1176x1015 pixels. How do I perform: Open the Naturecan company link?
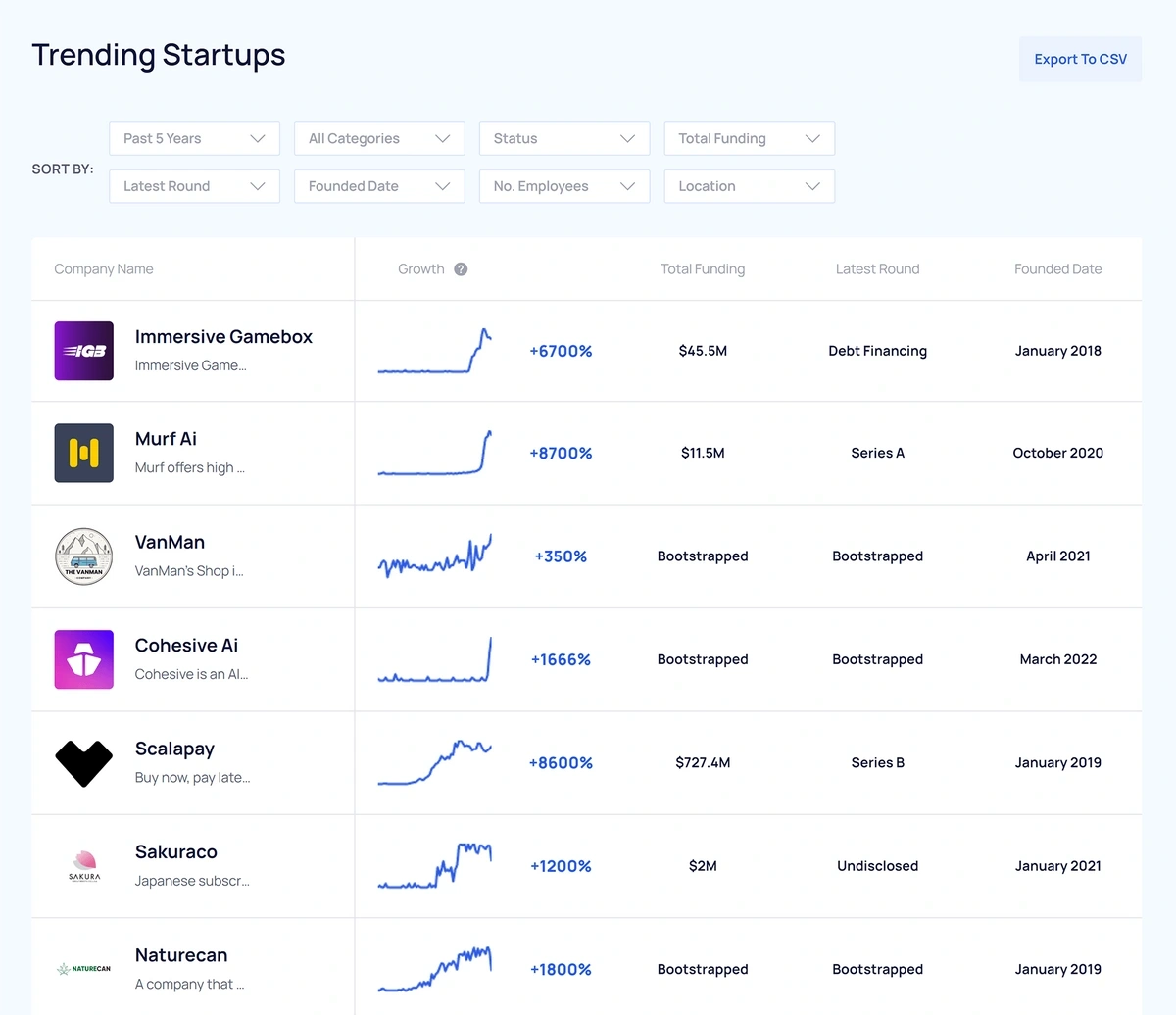click(181, 955)
